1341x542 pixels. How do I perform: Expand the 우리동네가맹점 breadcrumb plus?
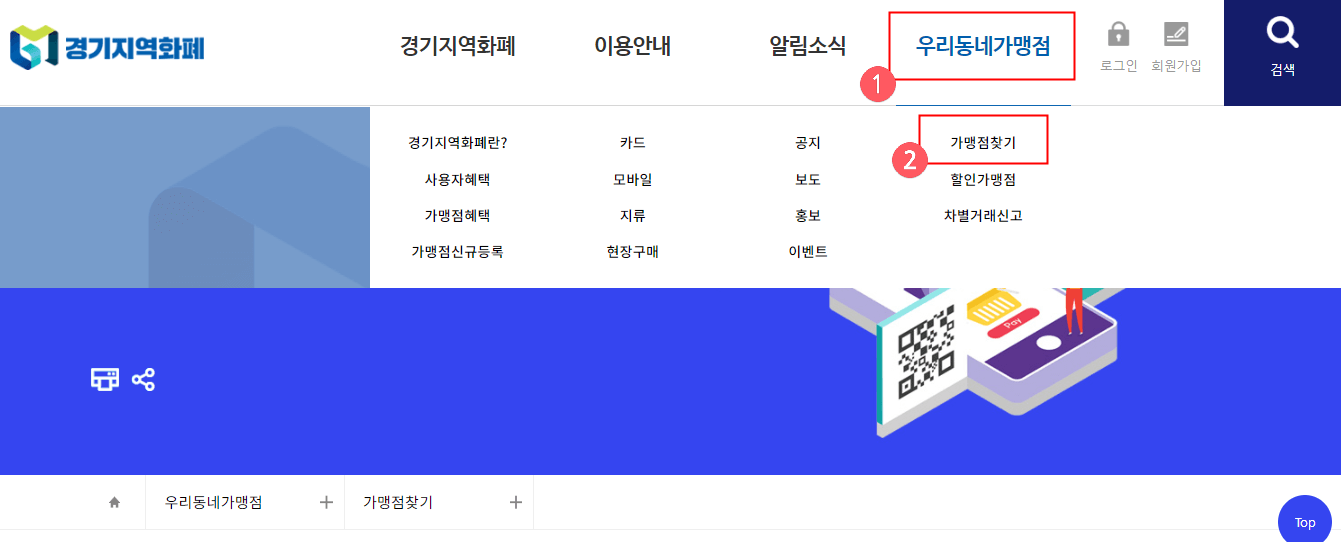click(326, 502)
